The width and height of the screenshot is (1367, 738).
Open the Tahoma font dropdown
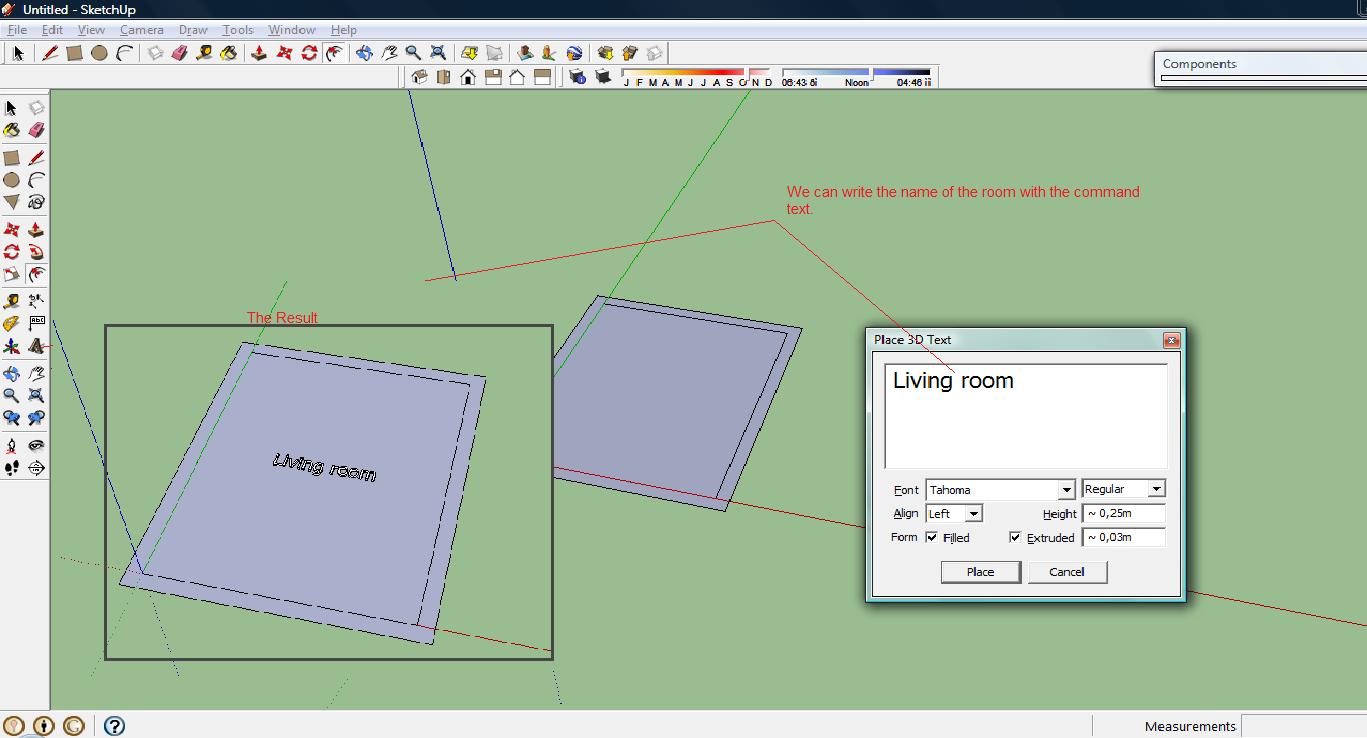point(1068,489)
